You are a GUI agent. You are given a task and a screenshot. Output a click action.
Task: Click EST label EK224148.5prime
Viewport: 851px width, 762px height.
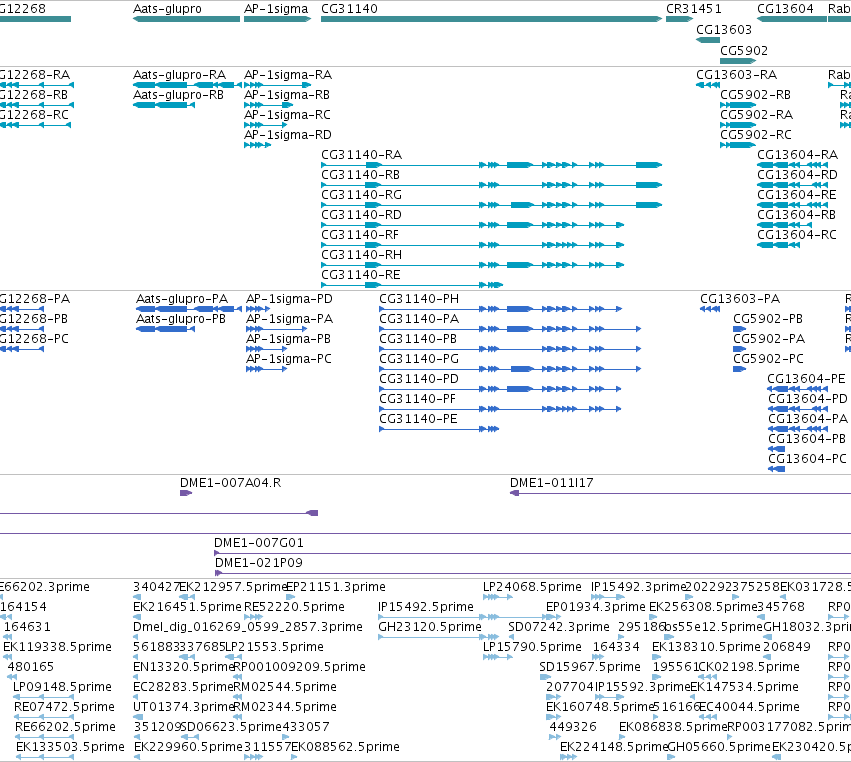coord(614,747)
